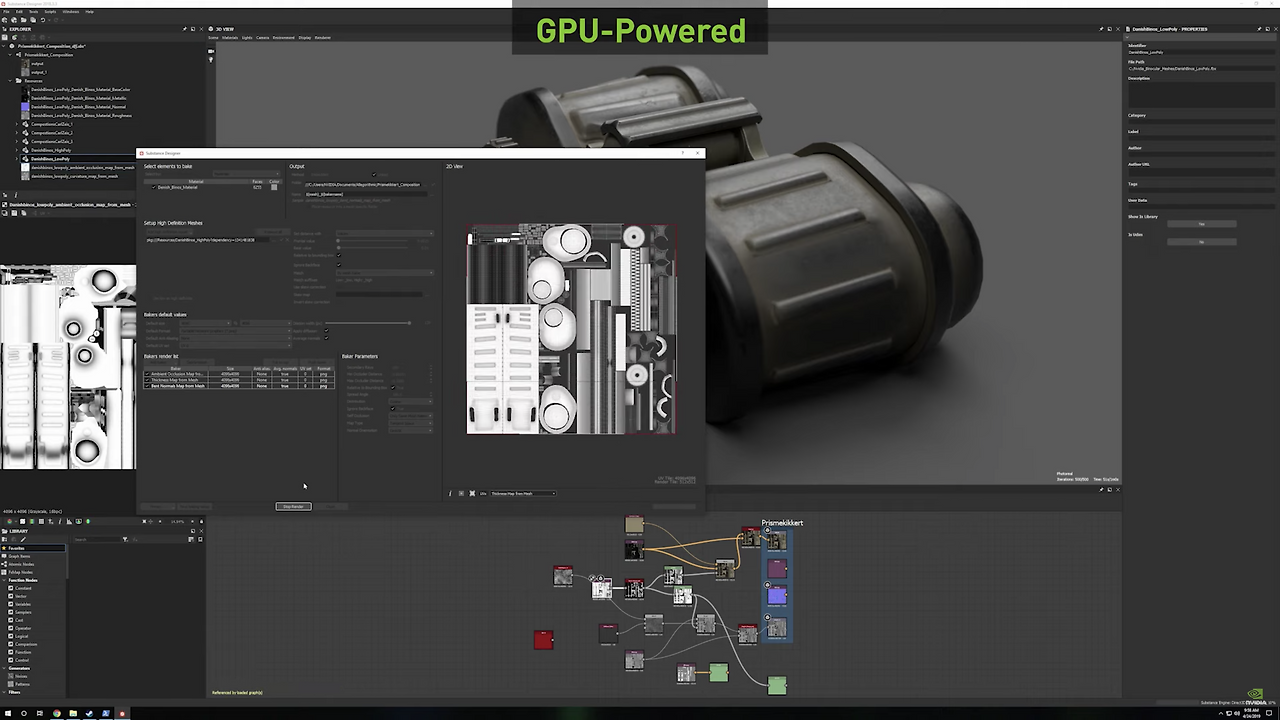This screenshot has width=1280, height=720.
Task: Open the Windows menu
Action: [x=71, y=12]
